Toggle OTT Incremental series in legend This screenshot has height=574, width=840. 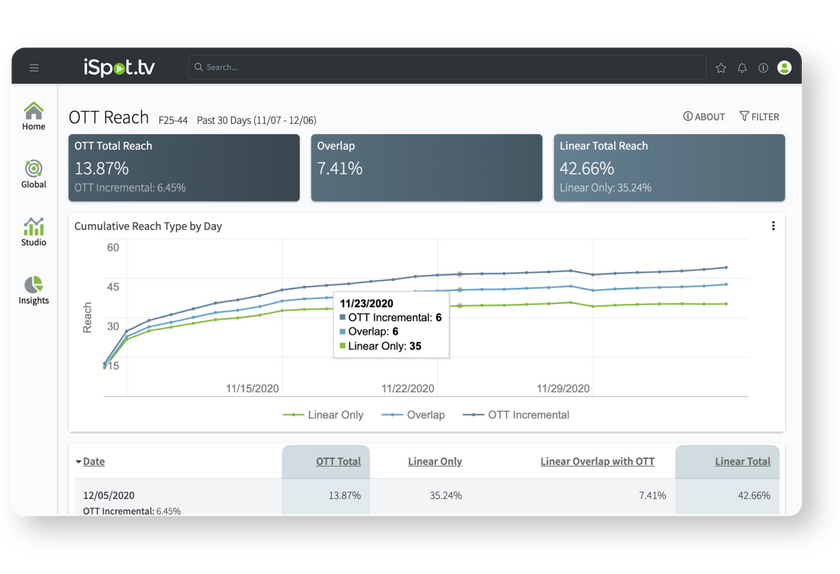click(516, 415)
